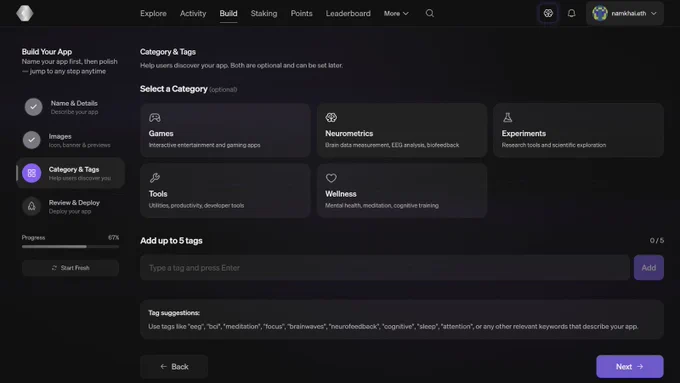Select the Games category card
This screenshot has height=383, width=680.
click(225, 130)
